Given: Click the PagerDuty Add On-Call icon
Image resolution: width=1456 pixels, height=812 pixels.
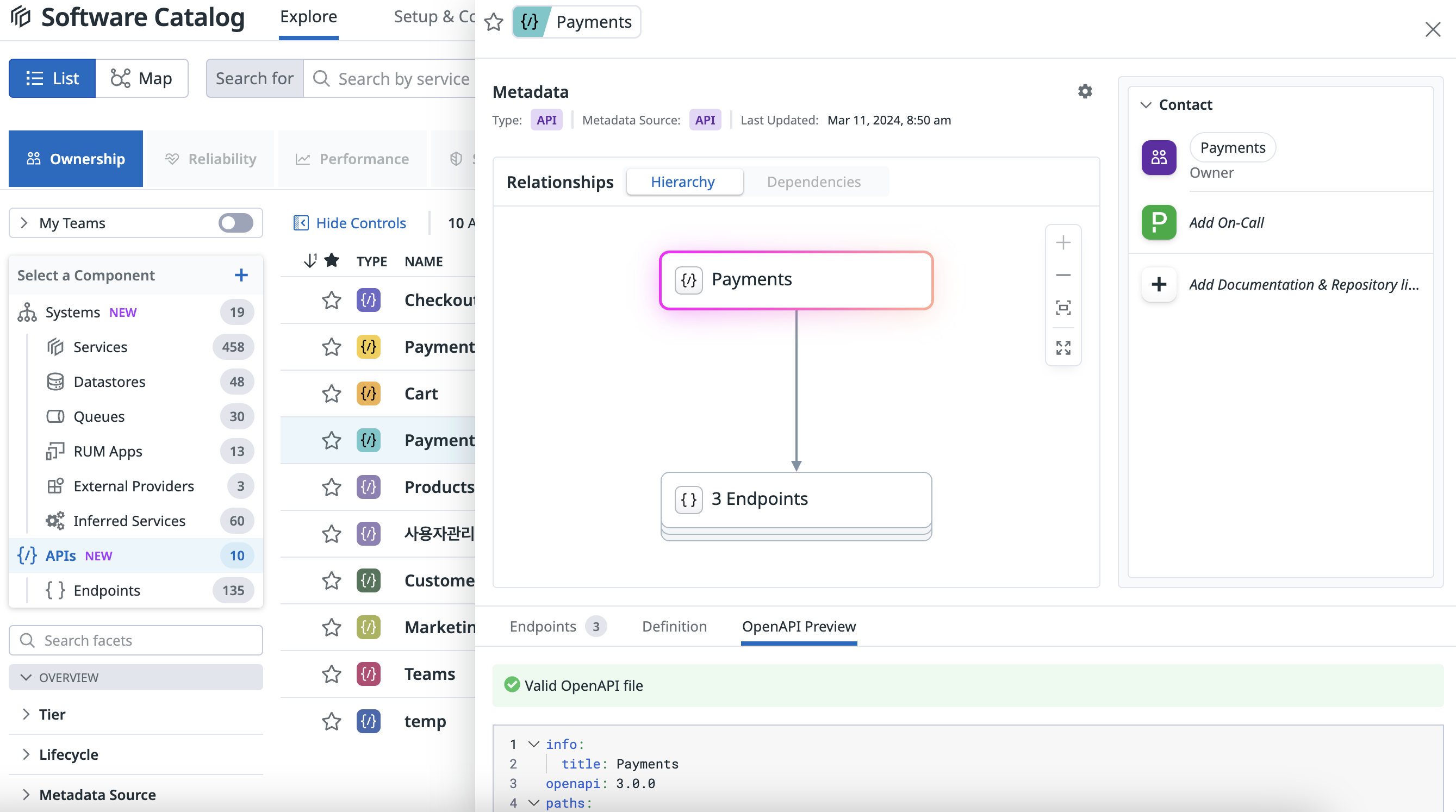Looking at the screenshot, I should coord(1159,222).
